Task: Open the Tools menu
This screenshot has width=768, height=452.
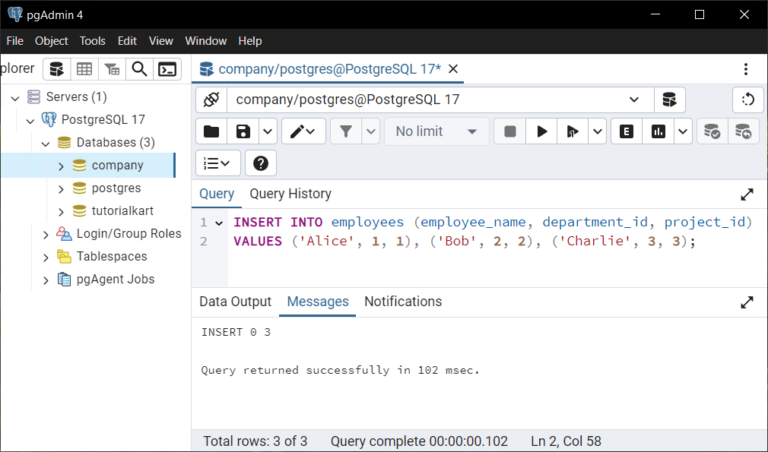Action: tap(92, 41)
